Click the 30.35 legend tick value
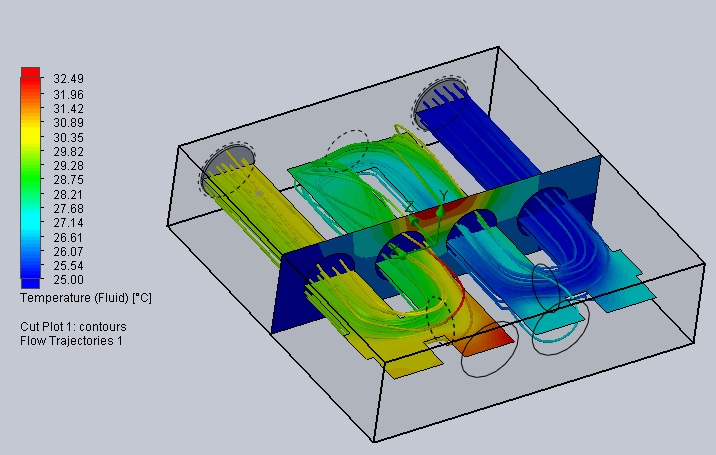The width and height of the screenshot is (716, 455). tap(69, 137)
